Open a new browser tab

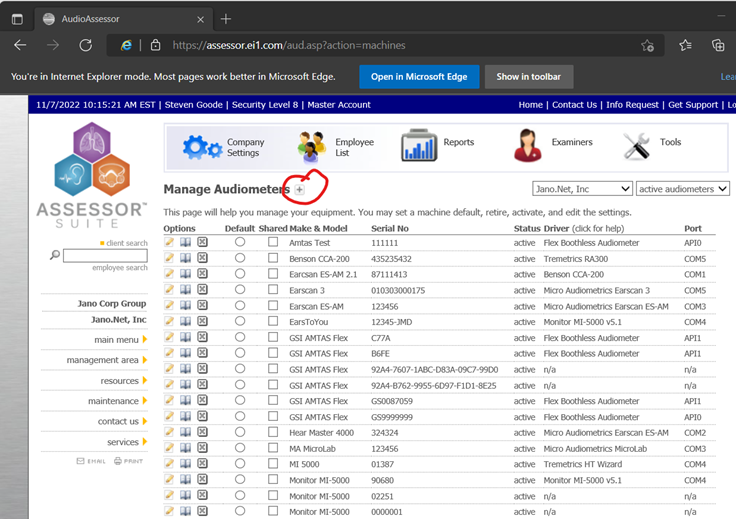coord(226,19)
